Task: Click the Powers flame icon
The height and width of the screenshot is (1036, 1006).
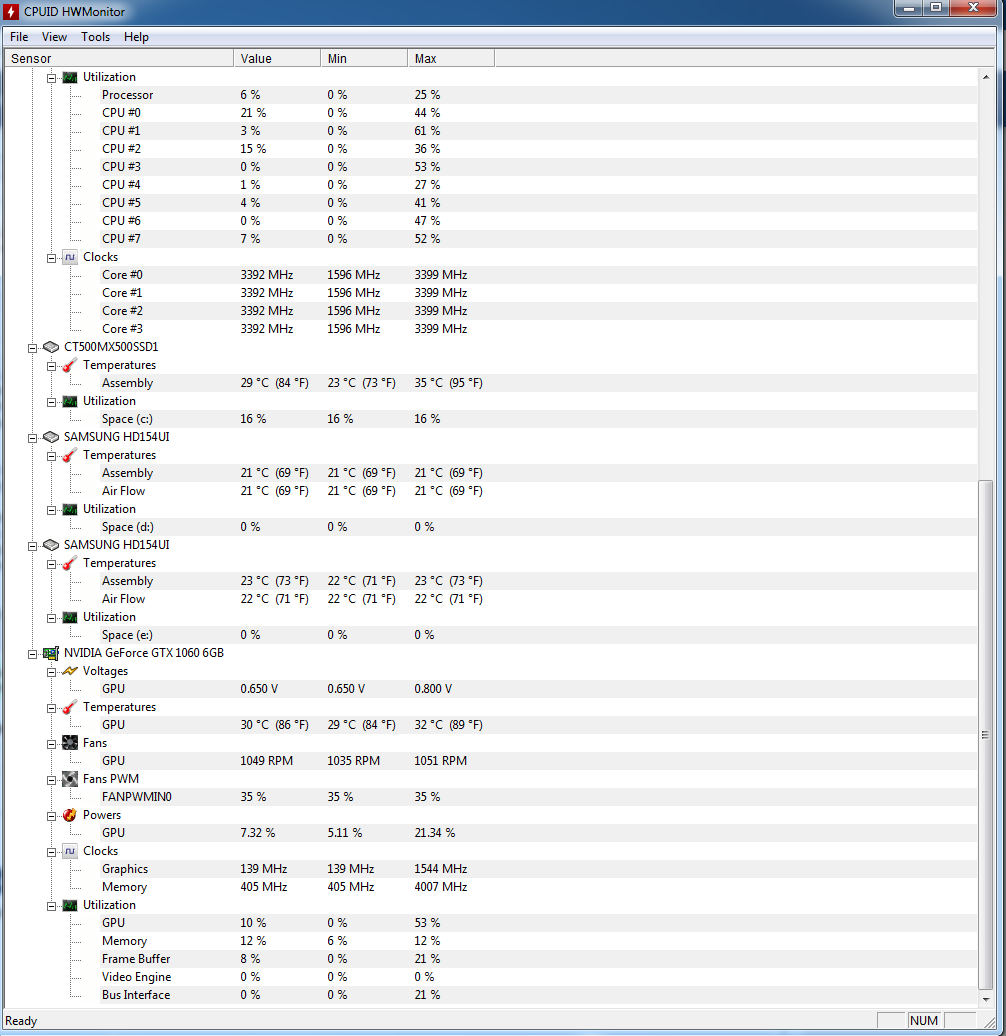Action: pyautogui.click(x=70, y=815)
